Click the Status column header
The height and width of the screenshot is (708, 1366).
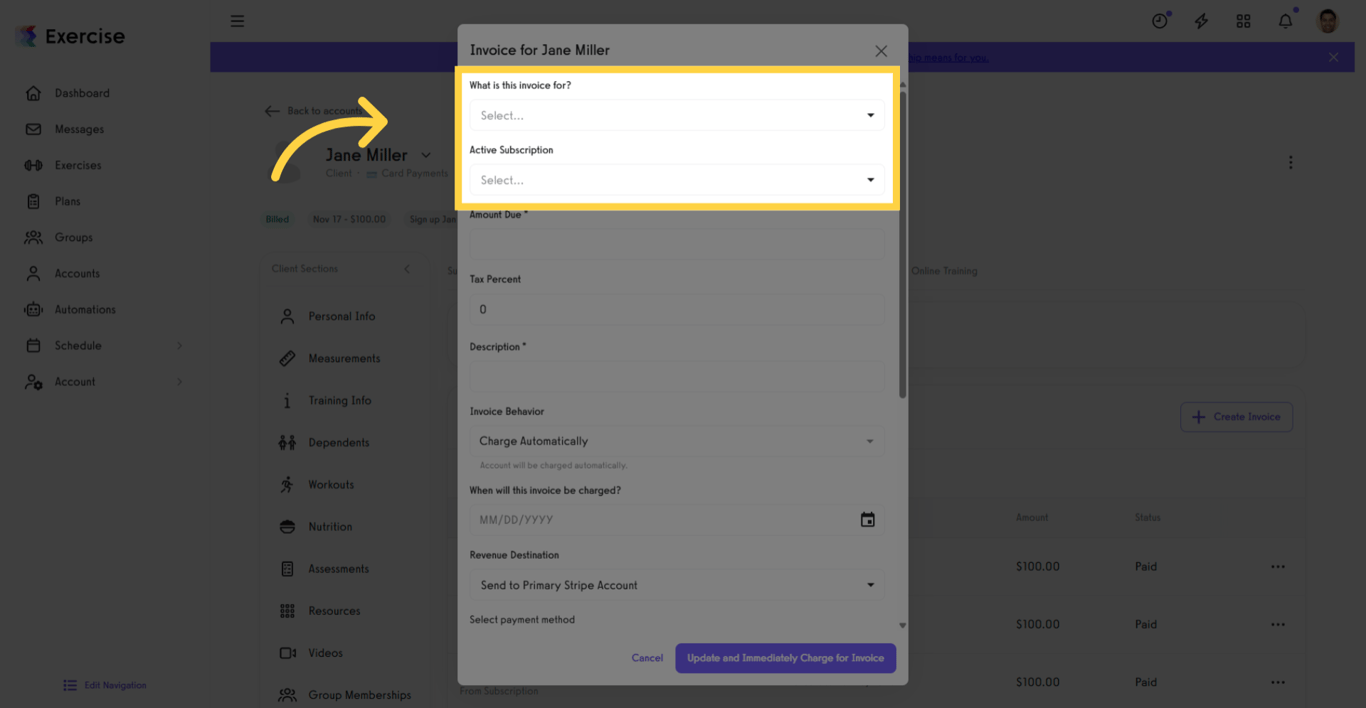coord(1147,517)
